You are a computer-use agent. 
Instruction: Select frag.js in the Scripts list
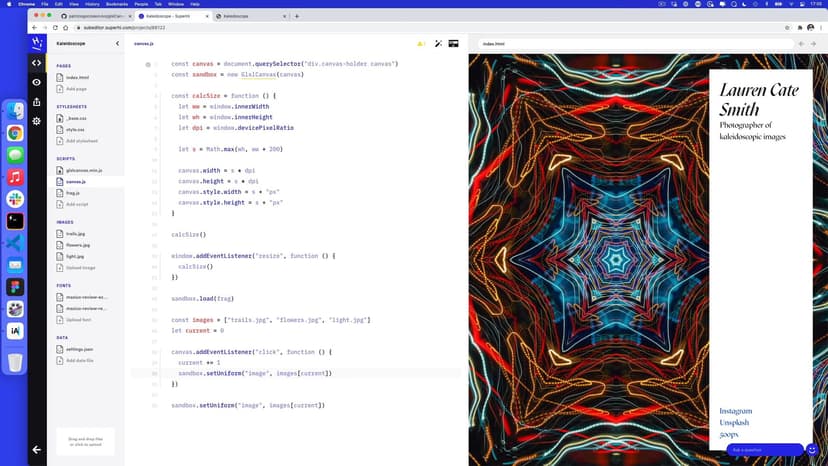[73, 193]
